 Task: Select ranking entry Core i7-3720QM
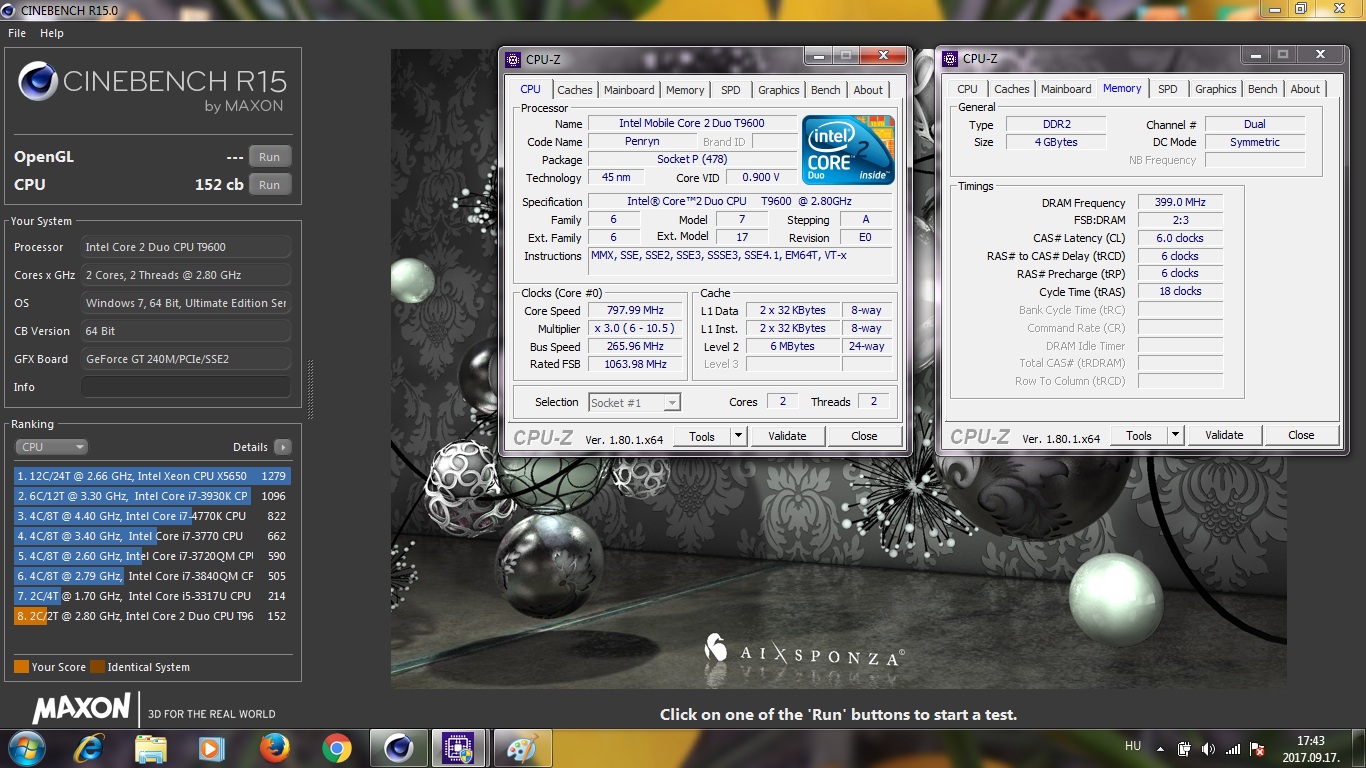152,556
